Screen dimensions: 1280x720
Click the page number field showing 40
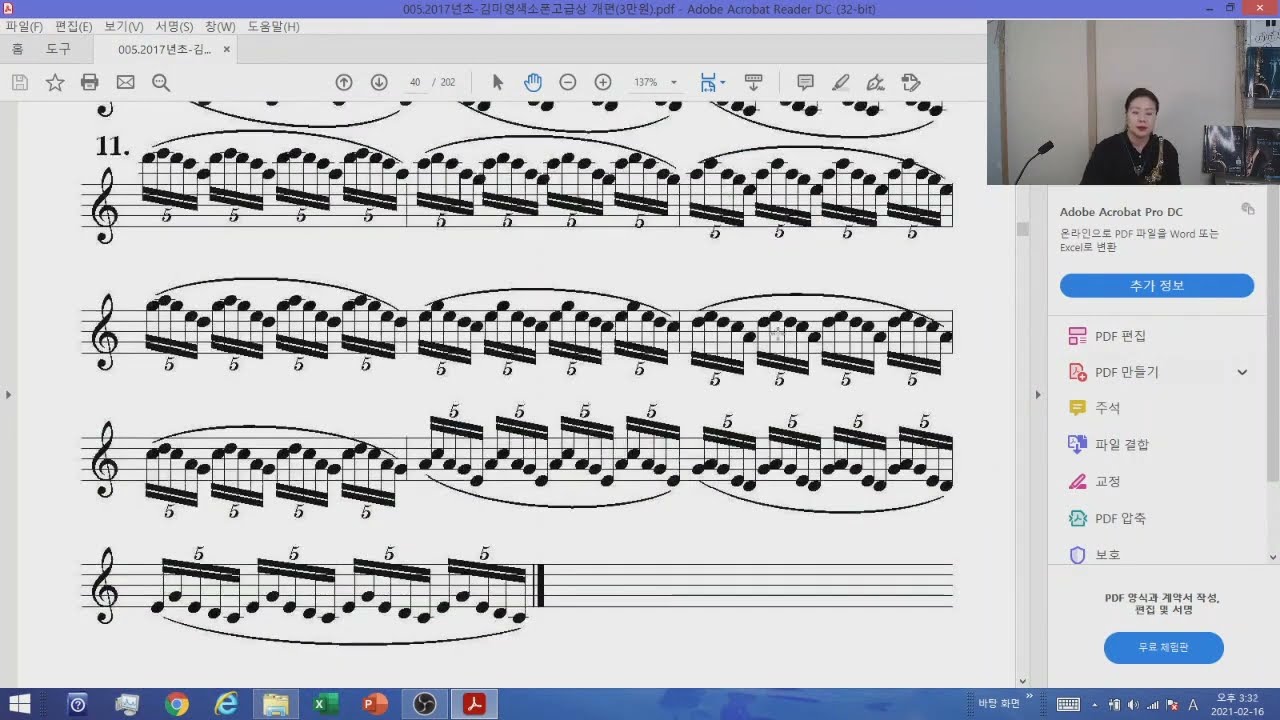point(415,82)
